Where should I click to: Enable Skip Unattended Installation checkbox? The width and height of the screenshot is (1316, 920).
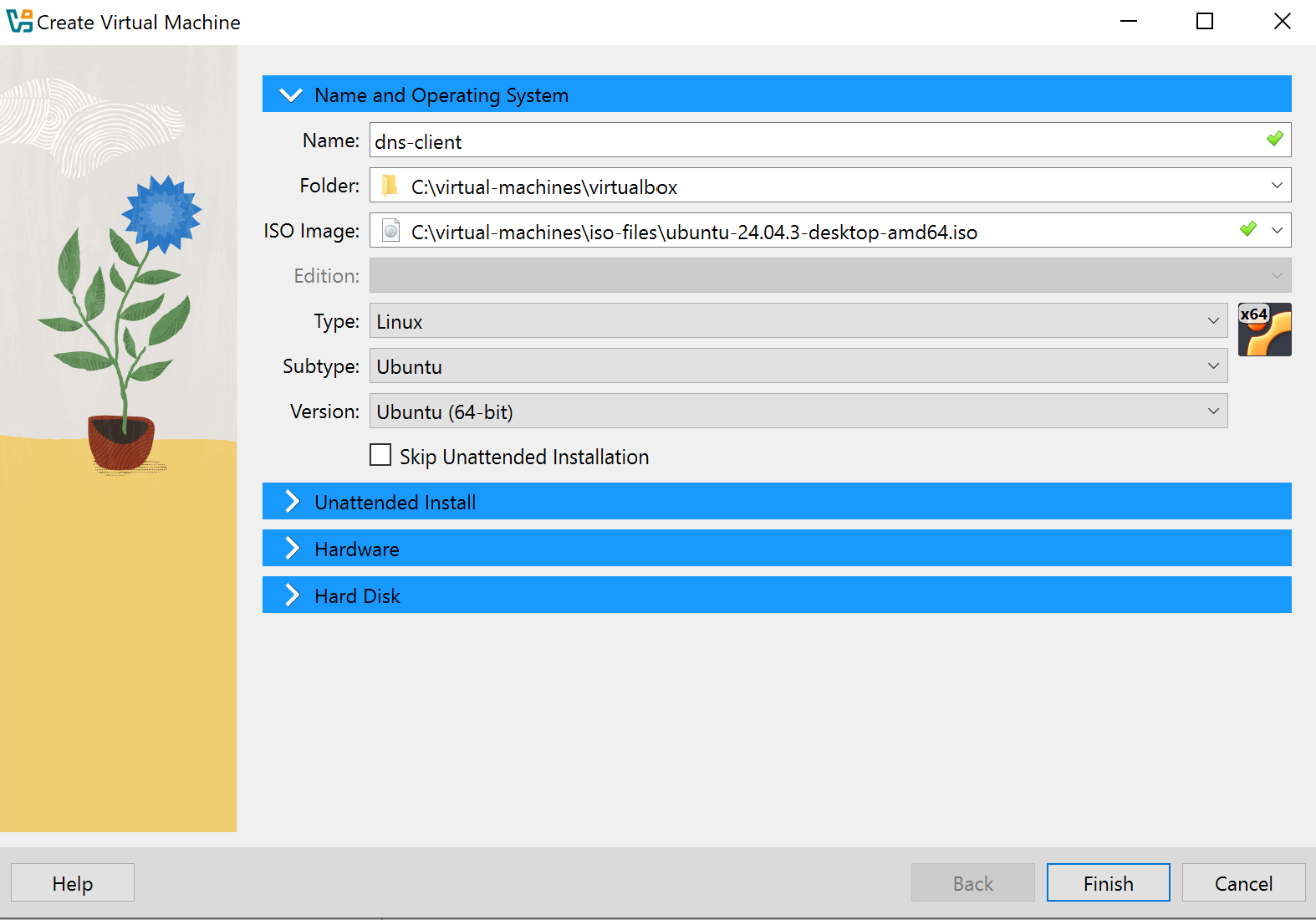pos(380,455)
